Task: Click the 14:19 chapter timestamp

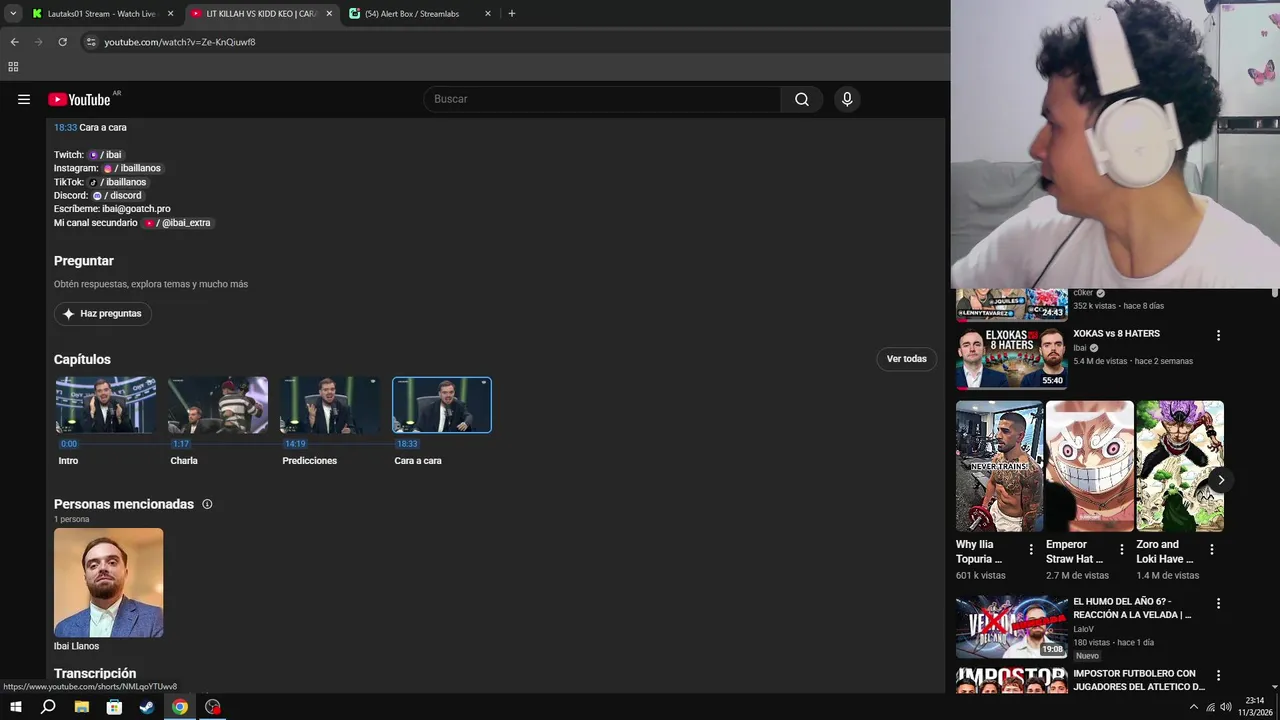Action: [x=295, y=444]
